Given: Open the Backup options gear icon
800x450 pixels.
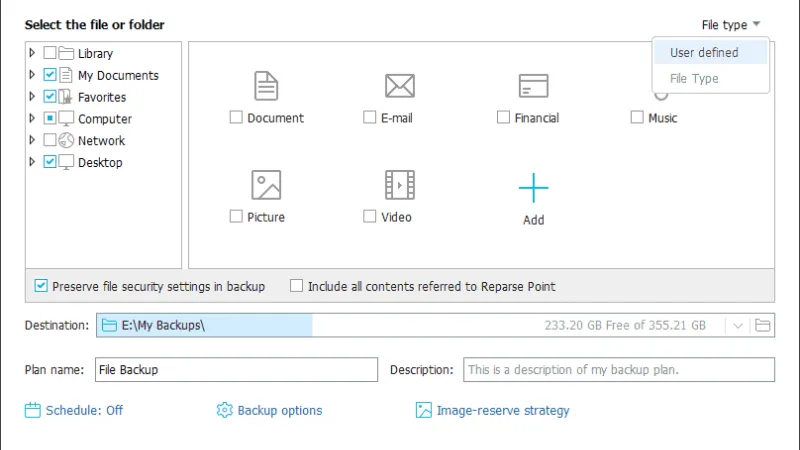Looking at the screenshot, I should pos(224,410).
